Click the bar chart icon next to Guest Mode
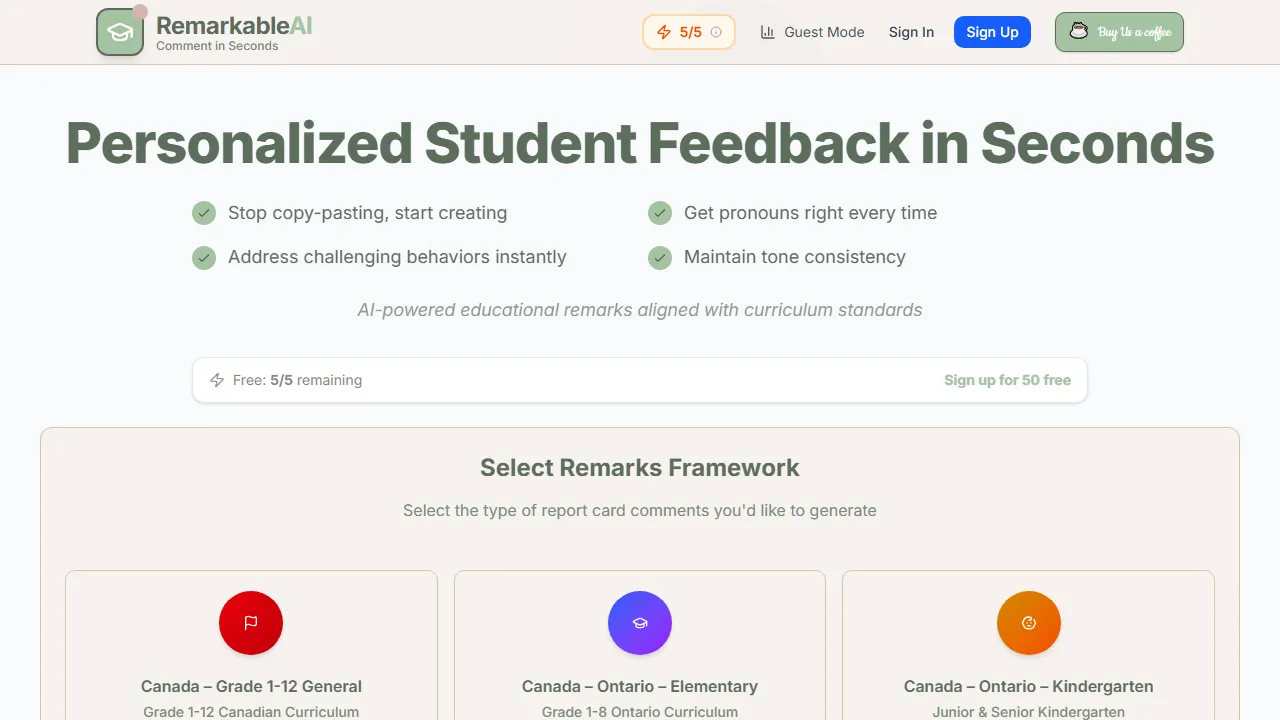 click(767, 32)
